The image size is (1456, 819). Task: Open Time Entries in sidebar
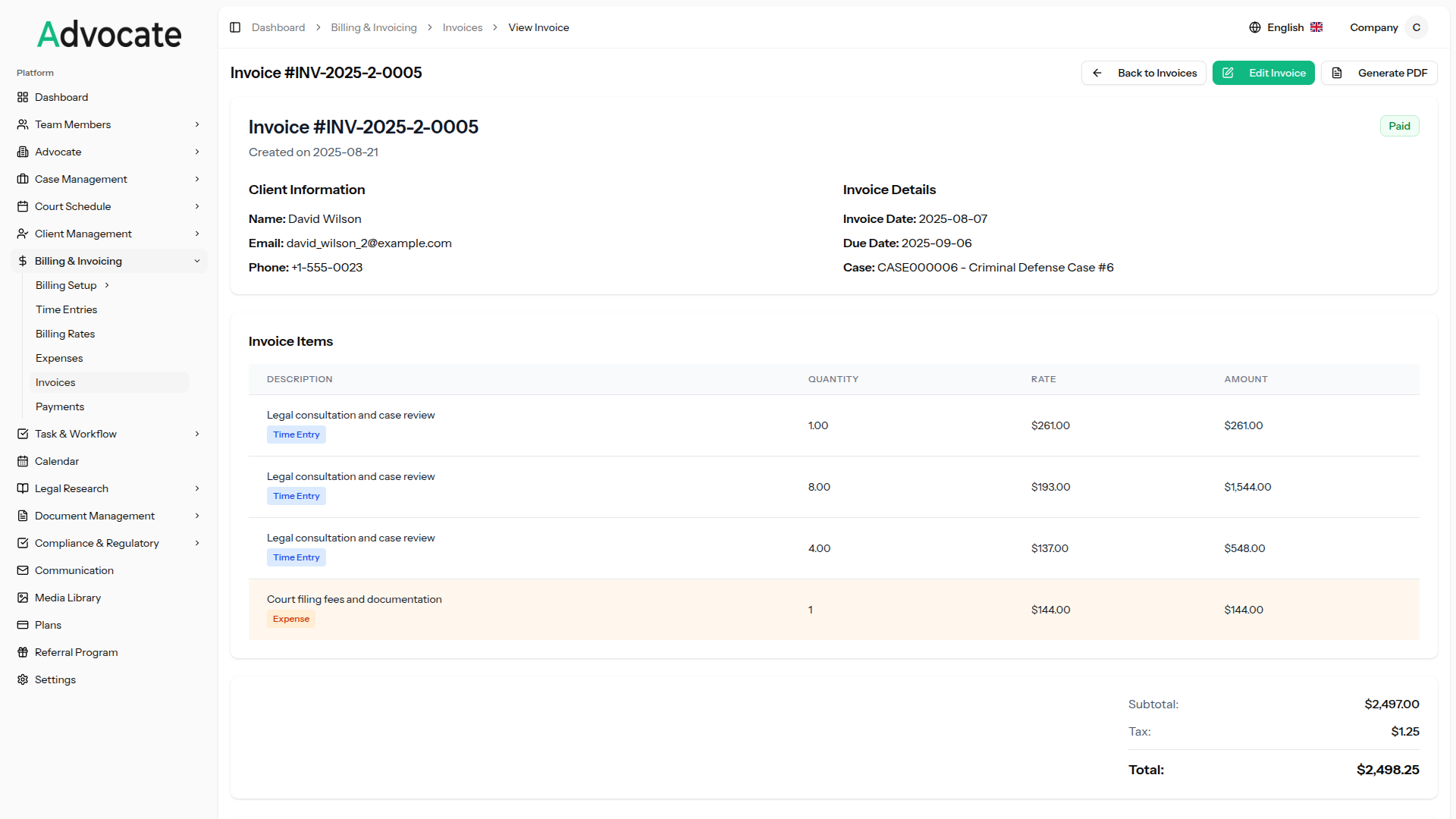[x=66, y=309]
